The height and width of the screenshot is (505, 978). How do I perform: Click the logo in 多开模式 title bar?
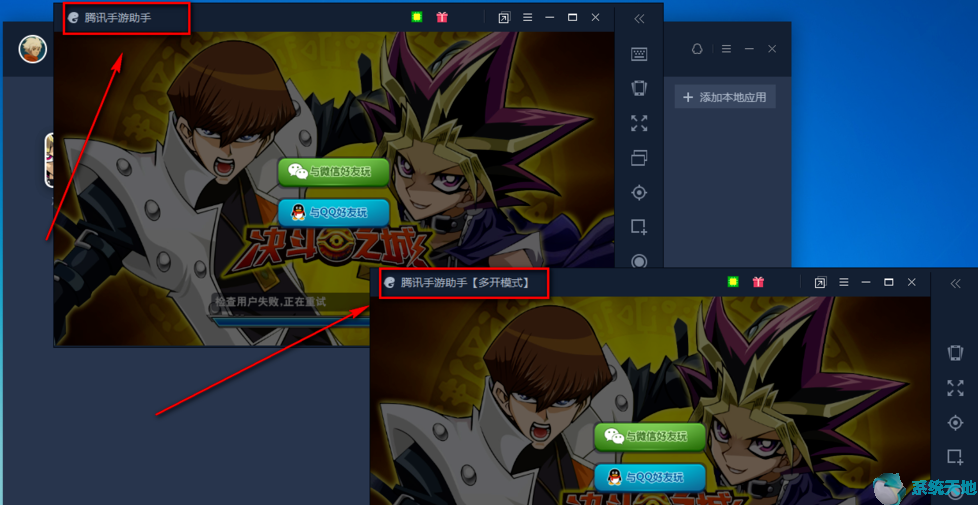click(x=390, y=283)
